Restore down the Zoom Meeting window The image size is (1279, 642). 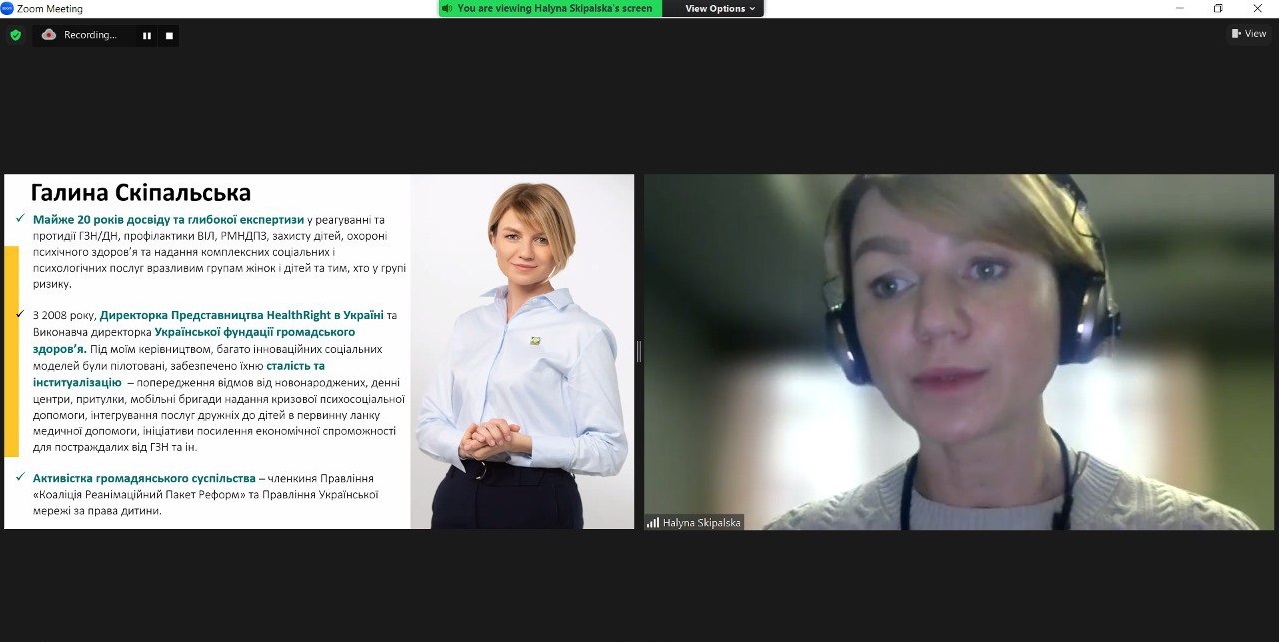point(1218,8)
